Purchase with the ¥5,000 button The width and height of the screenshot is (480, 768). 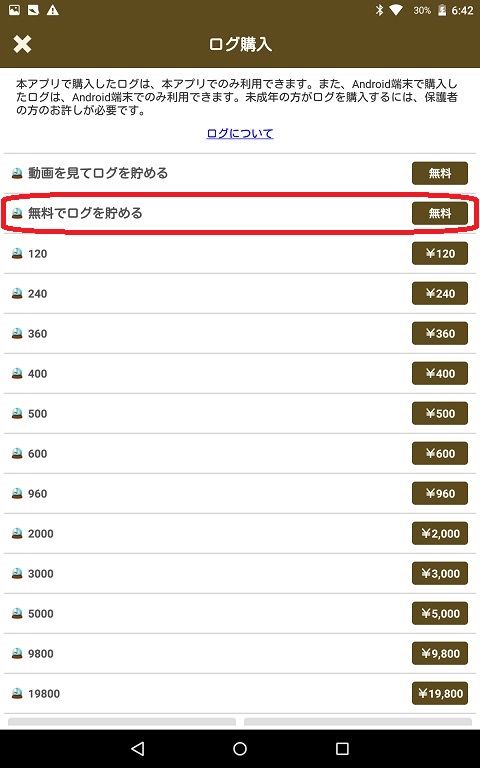tap(439, 614)
